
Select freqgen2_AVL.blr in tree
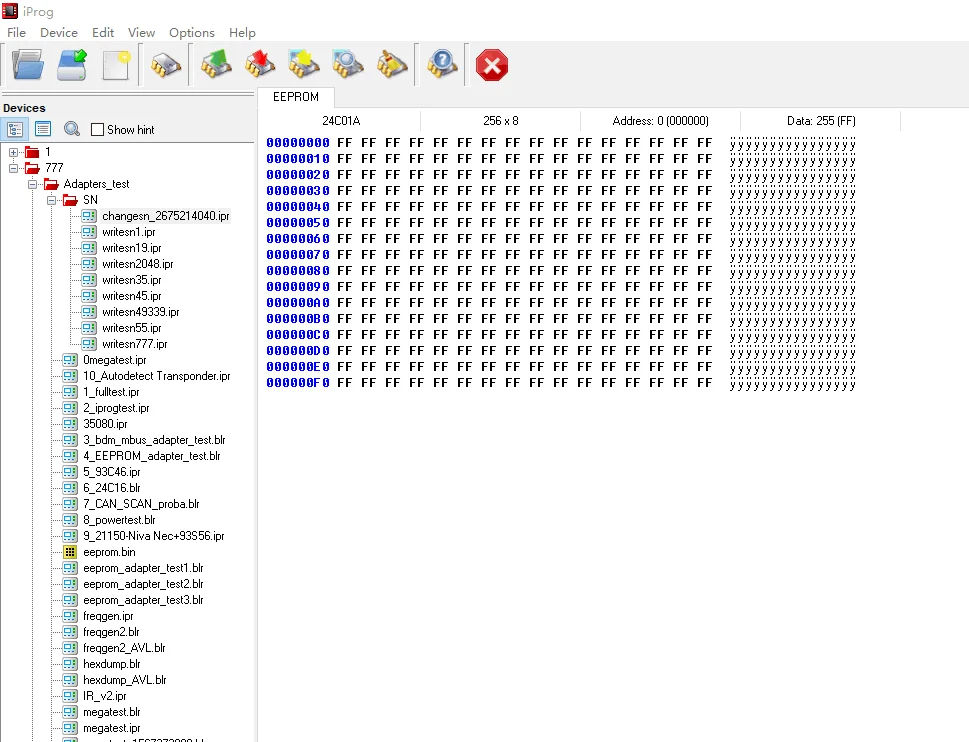click(124, 648)
